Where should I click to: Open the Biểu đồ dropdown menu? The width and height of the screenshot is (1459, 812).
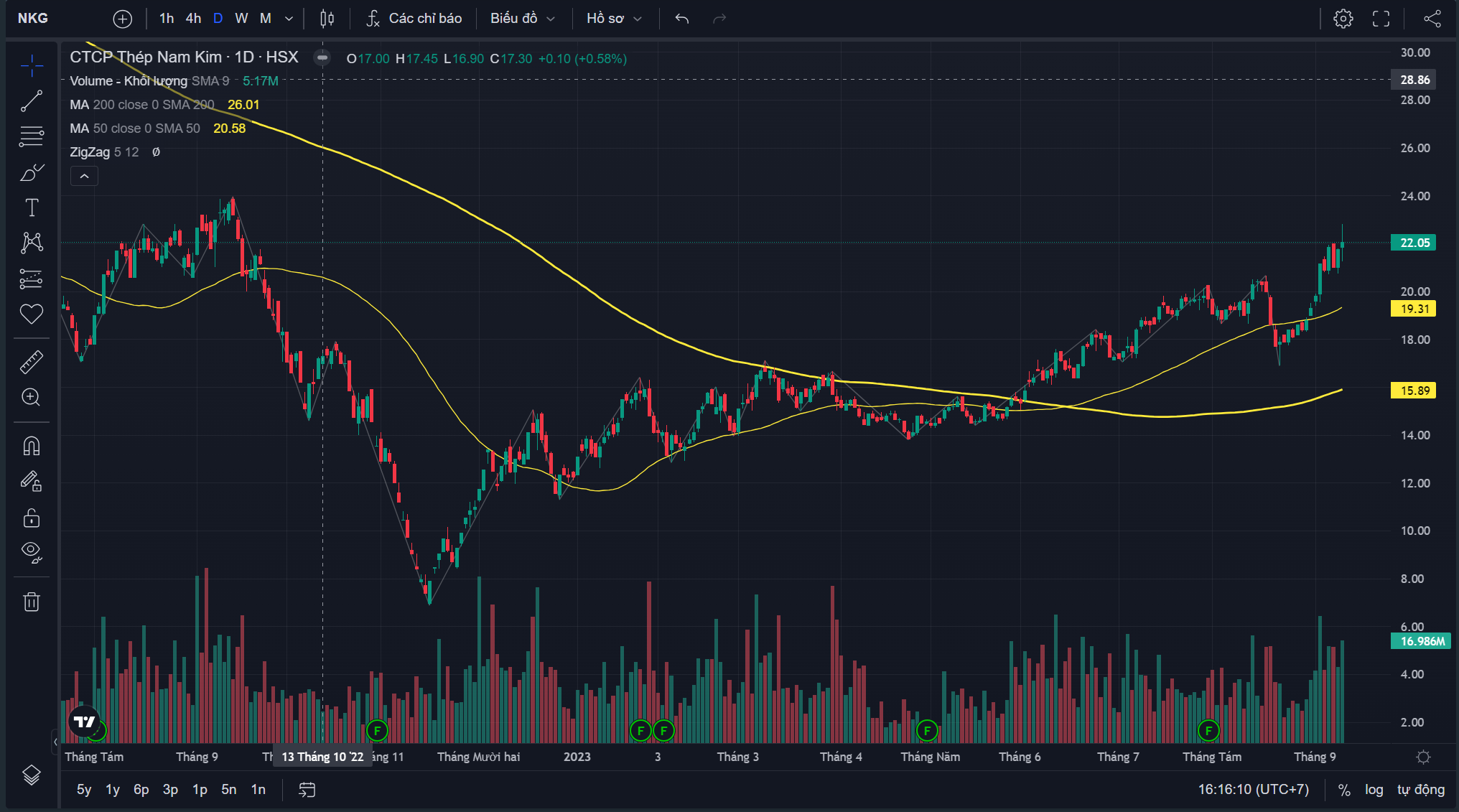click(523, 19)
